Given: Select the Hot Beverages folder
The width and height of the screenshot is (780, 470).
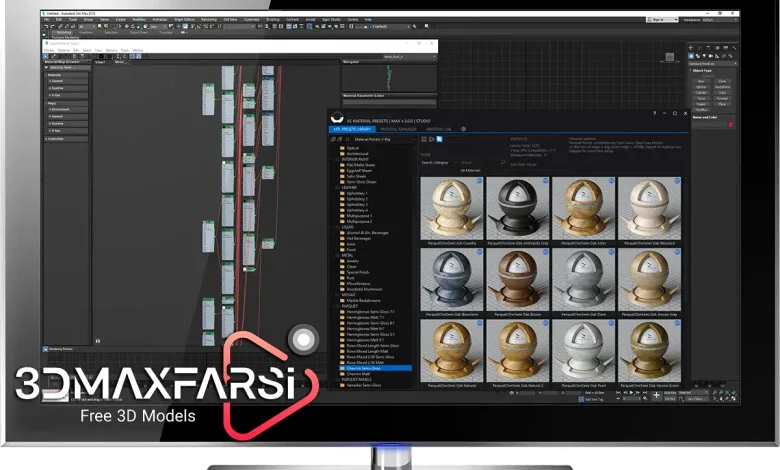Looking at the screenshot, I should point(359,238).
